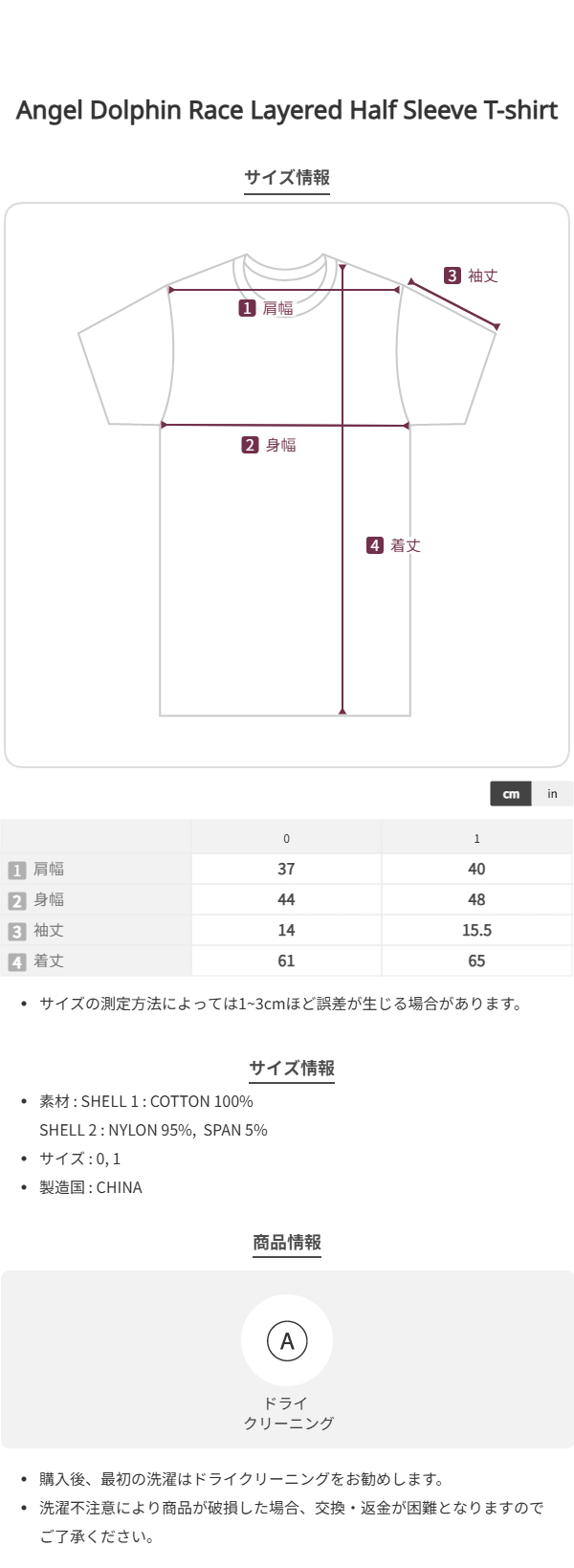574x1568 pixels.
Task: Click the number 2 body width badge in diagram
Action: tap(250, 445)
